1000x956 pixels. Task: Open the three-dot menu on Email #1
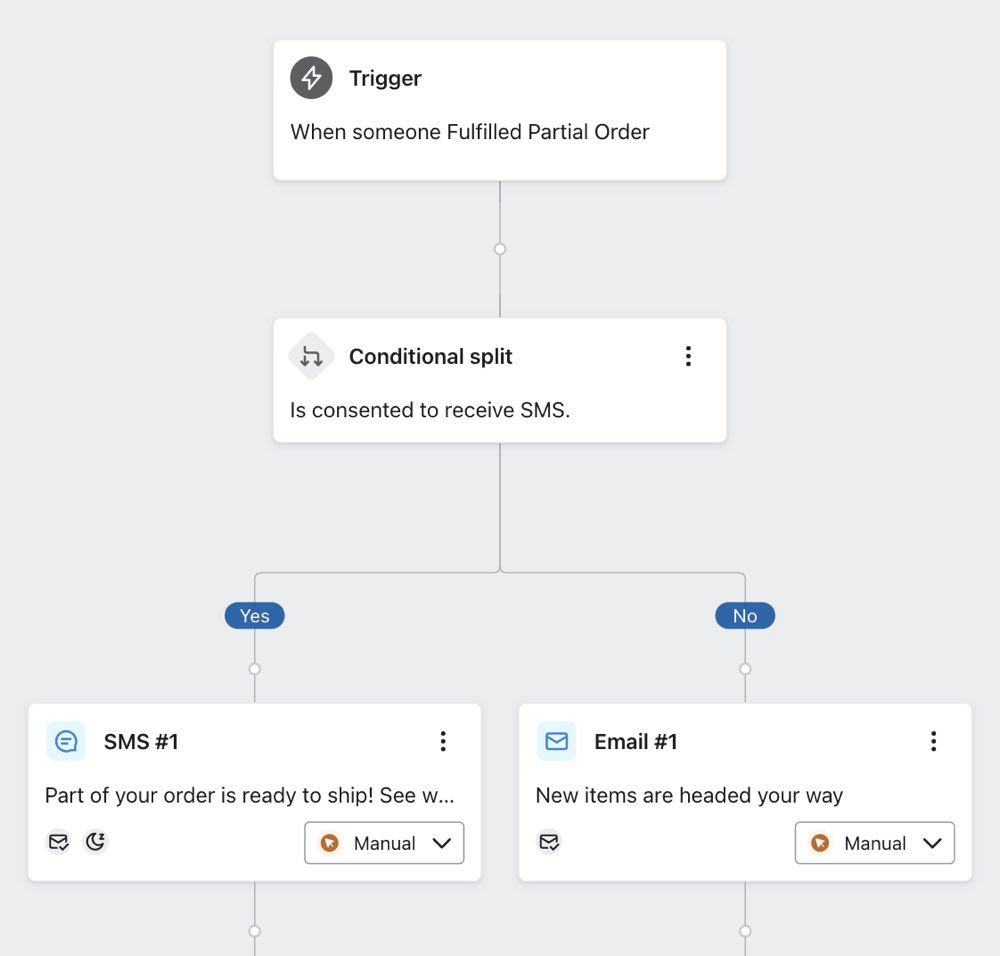coord(933,741)
